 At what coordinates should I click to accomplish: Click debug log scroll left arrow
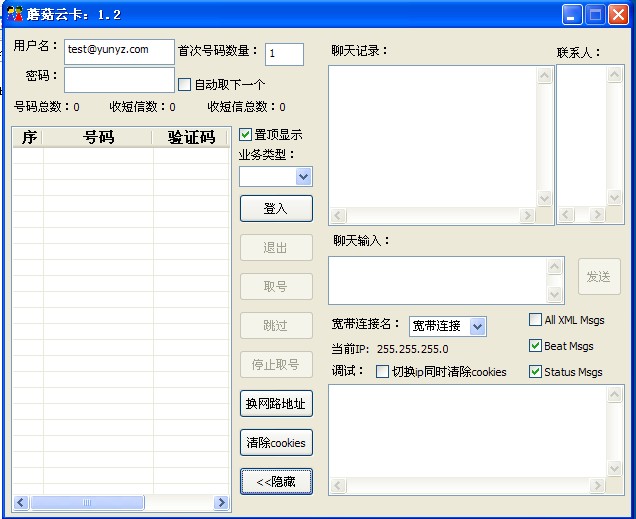tap(338, 485)
